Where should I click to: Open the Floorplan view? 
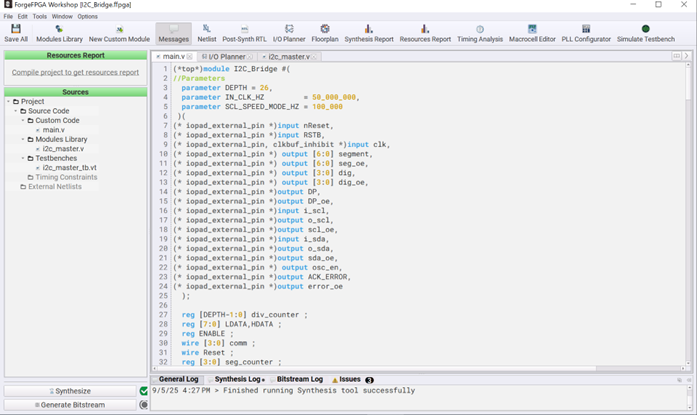[324, 33]
